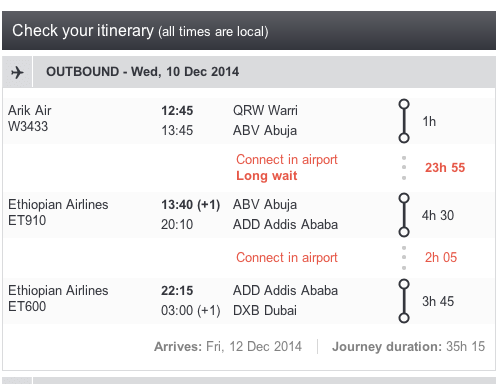Click the Journey duration 35h 15 text
The width and height of the screenshot is (500, 384).
[x=408, y=347]
